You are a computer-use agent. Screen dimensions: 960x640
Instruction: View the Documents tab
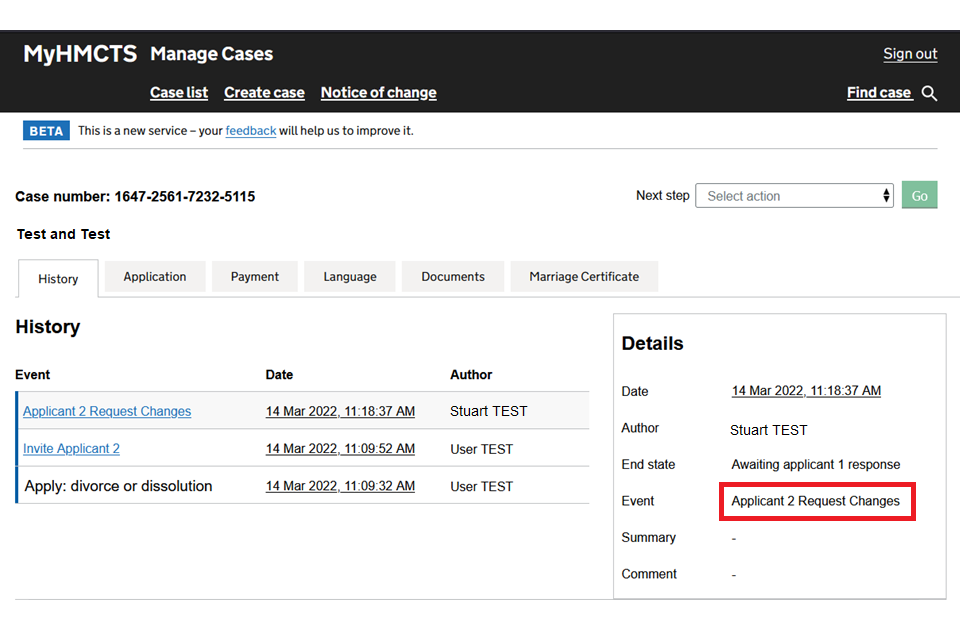[x=453, y=277]
